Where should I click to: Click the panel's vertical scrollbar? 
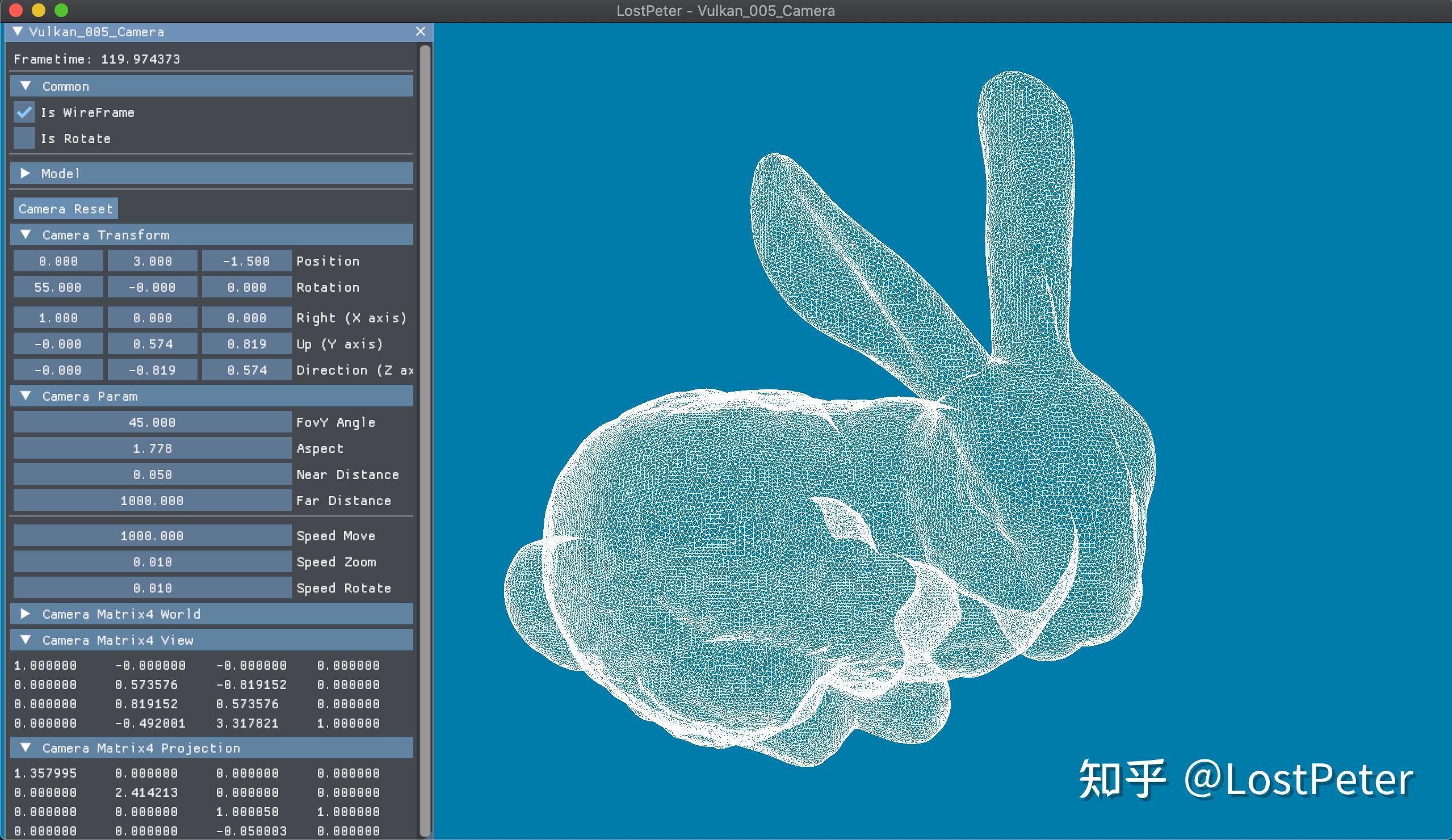coord(426,441)
